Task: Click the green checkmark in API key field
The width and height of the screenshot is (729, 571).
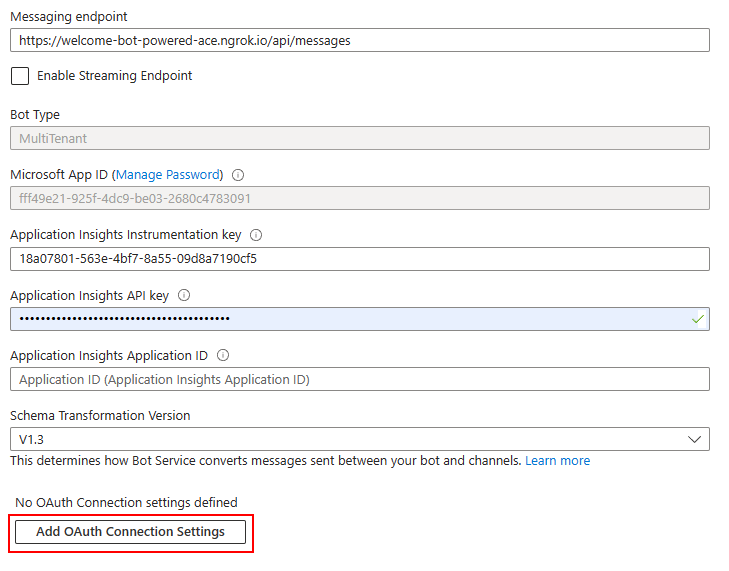Action: click(697, 319)
